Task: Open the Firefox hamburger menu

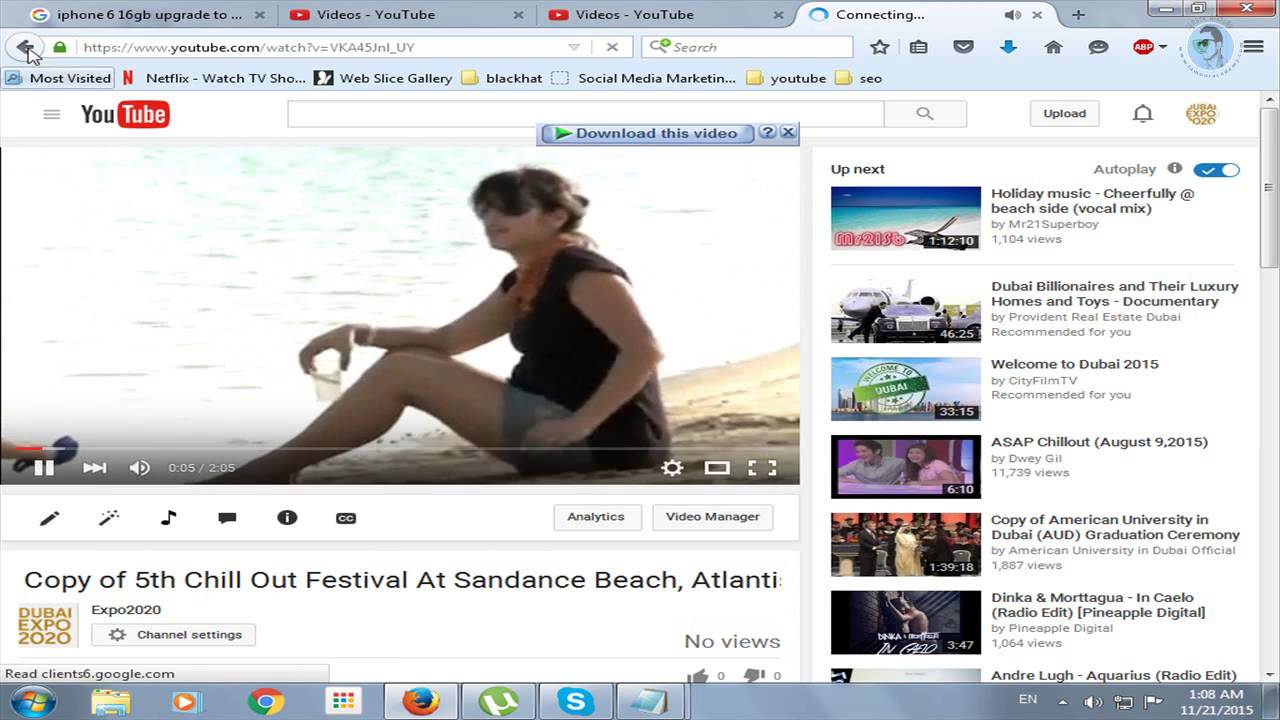Action: pos(1253,47)
